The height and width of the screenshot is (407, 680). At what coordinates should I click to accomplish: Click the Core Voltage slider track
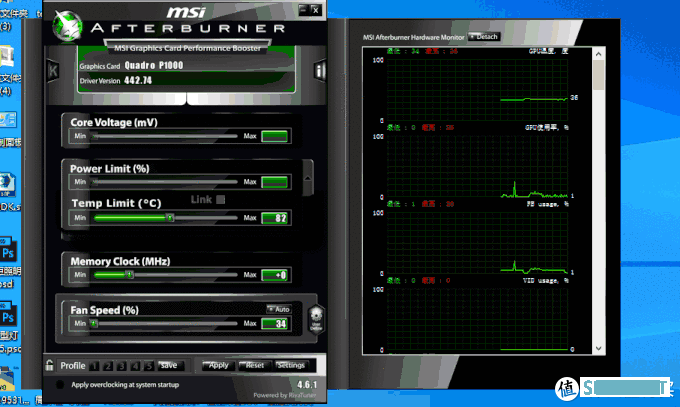165,136
